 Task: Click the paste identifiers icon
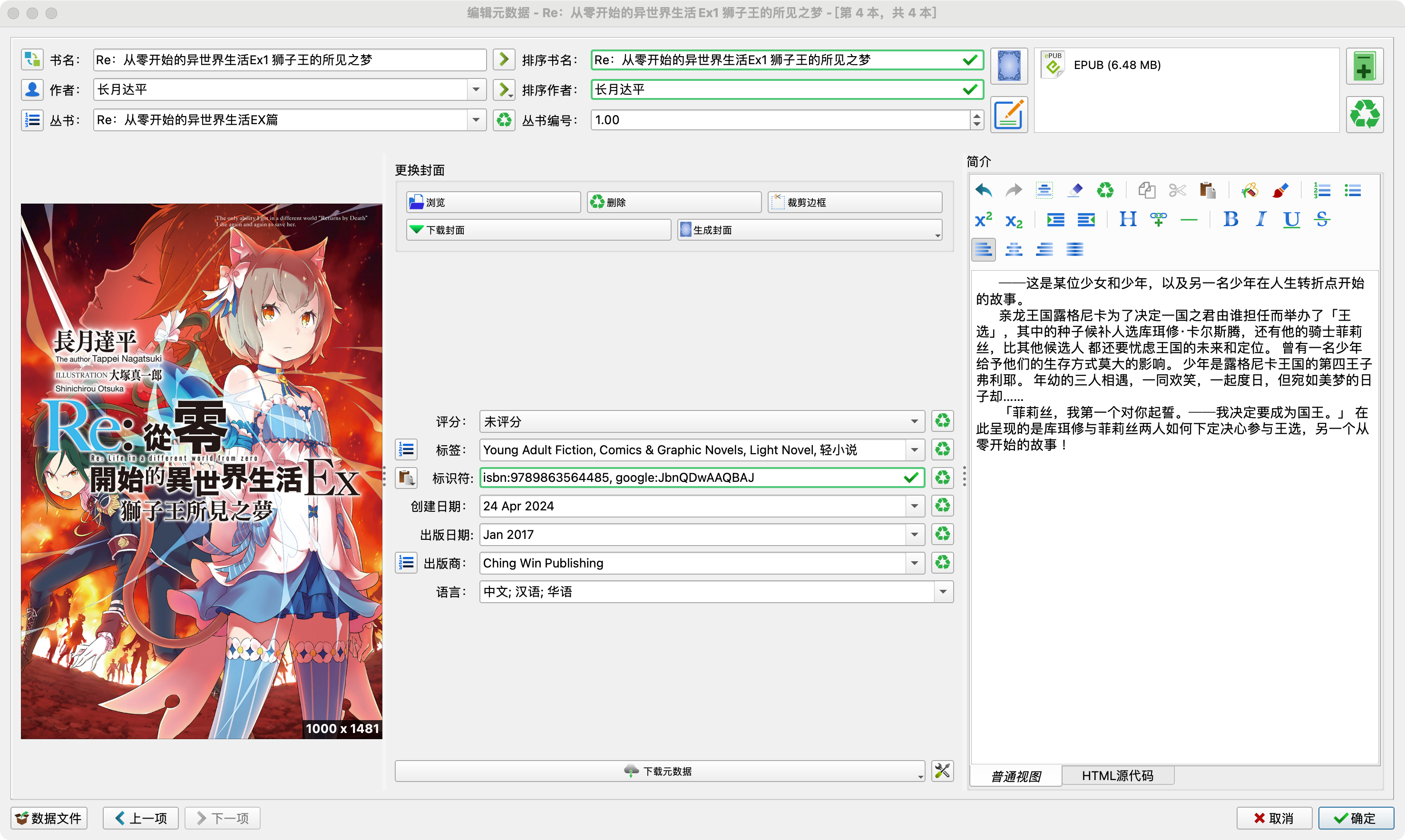tap(406, 479)
